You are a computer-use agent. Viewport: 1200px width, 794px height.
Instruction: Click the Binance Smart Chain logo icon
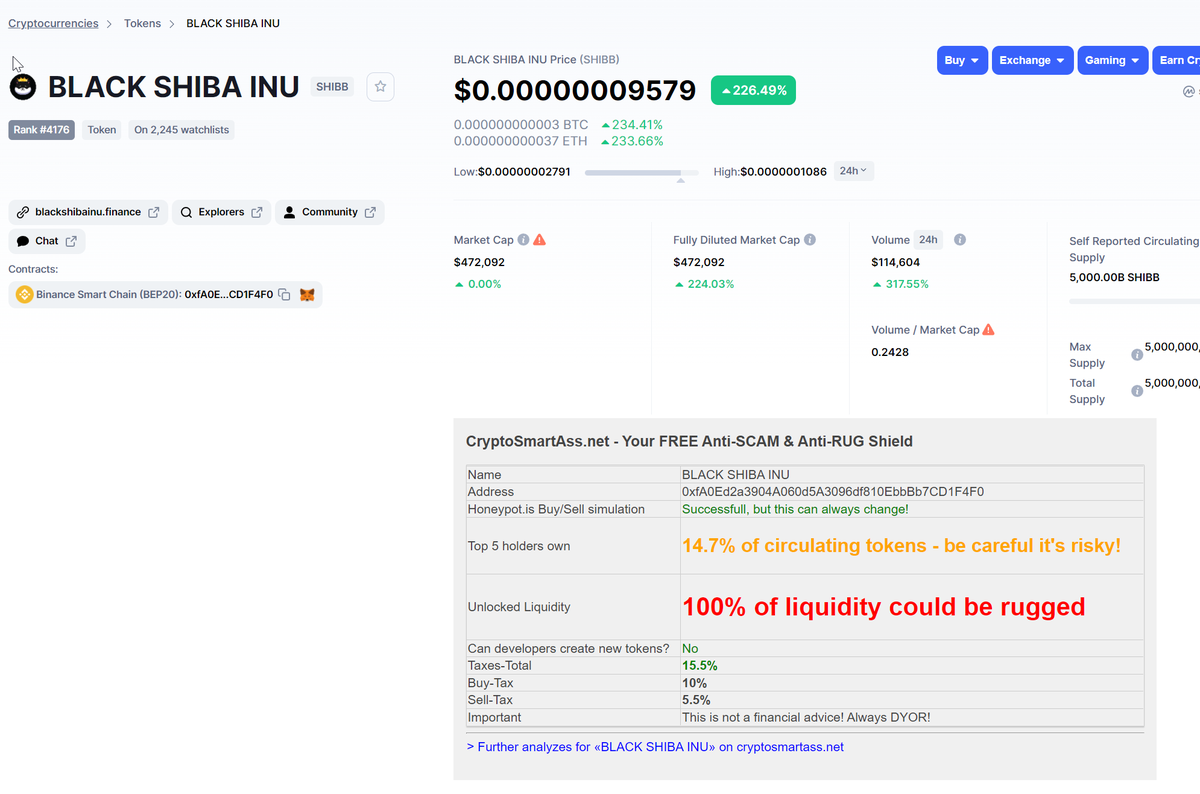pos(24,295)
